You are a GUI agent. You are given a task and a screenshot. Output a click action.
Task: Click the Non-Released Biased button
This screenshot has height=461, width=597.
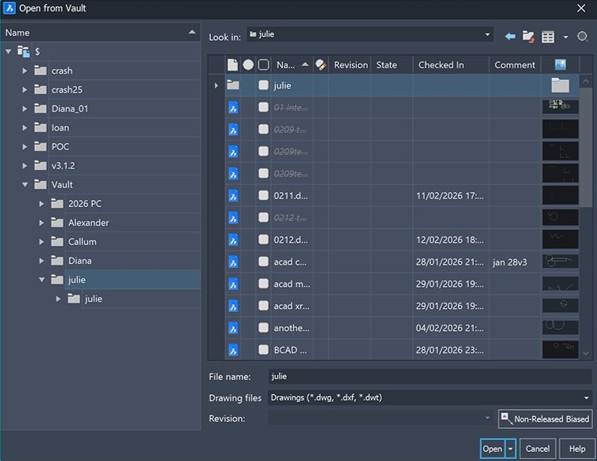coord(545,419)
